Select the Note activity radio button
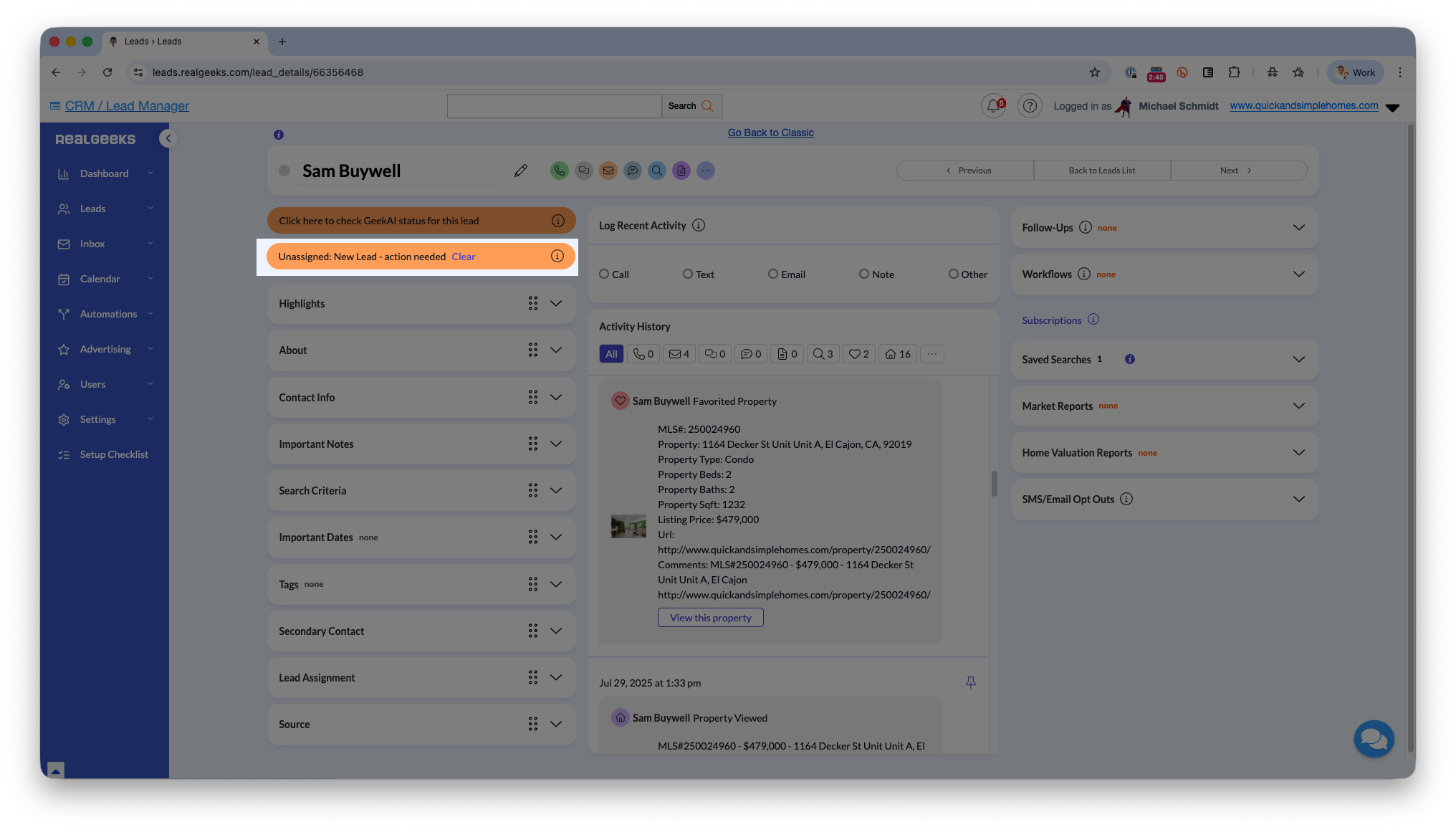 863,274
